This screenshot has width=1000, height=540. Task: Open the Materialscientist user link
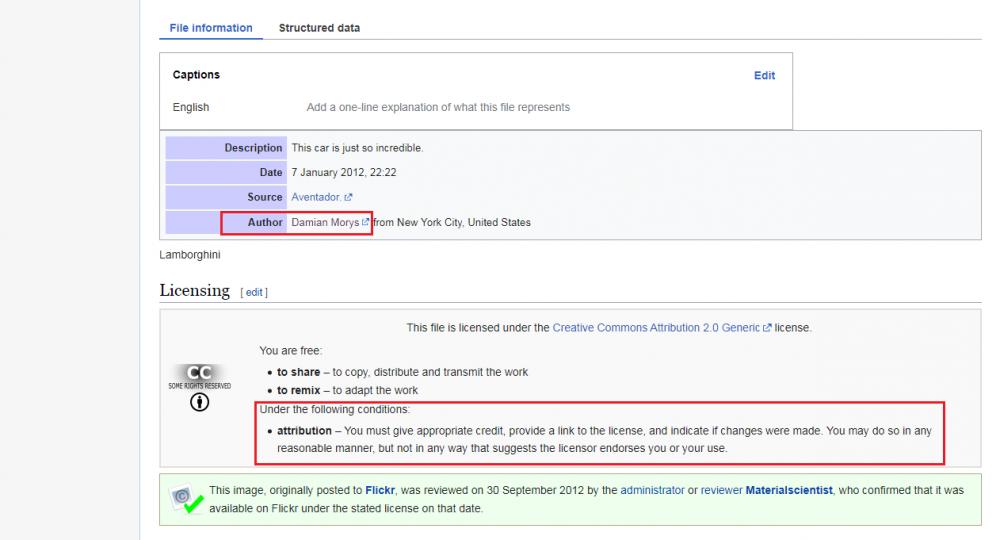[789, 490]
